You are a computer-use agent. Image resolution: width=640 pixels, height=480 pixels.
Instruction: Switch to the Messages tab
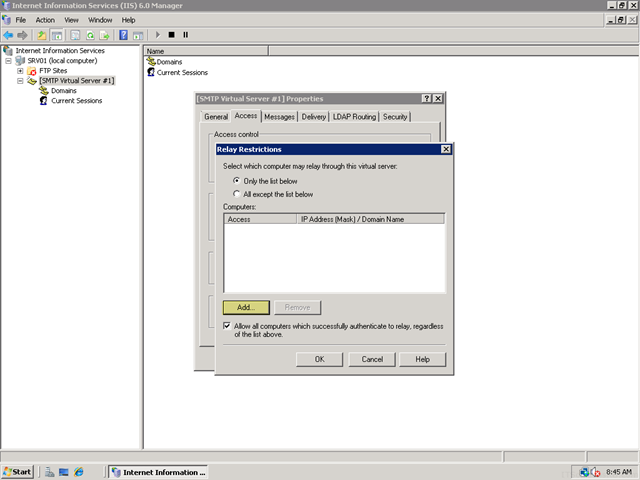click(279, 117)
